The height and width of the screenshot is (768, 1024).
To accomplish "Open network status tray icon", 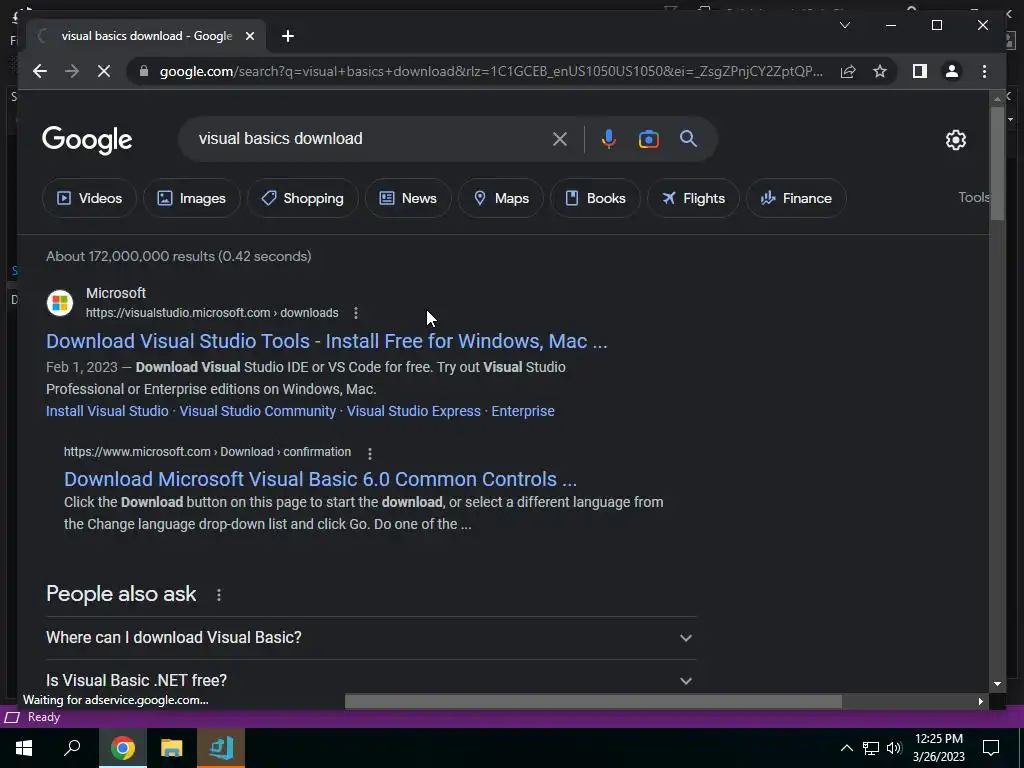I will (871, 748).
